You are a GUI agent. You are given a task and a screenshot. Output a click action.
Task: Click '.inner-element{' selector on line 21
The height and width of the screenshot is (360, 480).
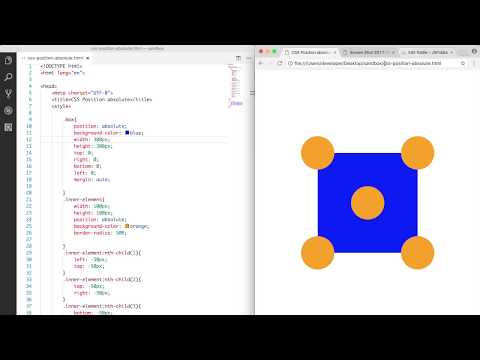pyautogui.click(x=84, y=199)
